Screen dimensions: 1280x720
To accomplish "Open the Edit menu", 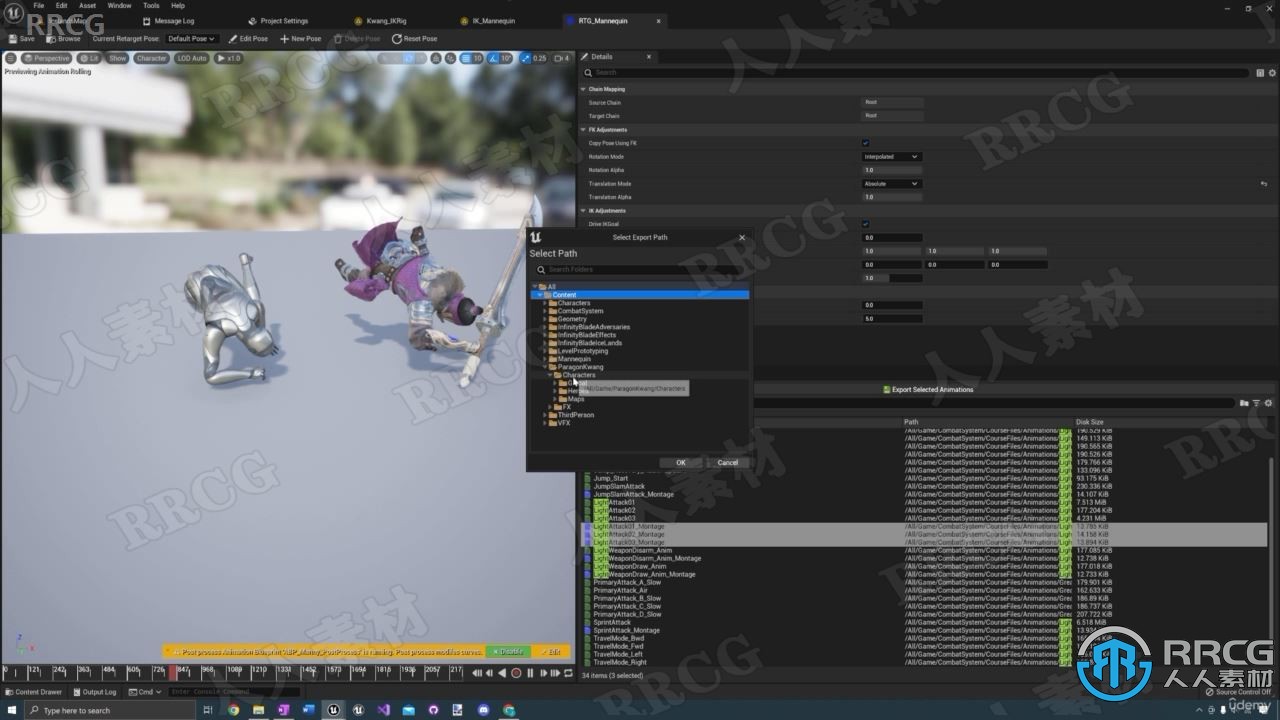I will (62, 5).
